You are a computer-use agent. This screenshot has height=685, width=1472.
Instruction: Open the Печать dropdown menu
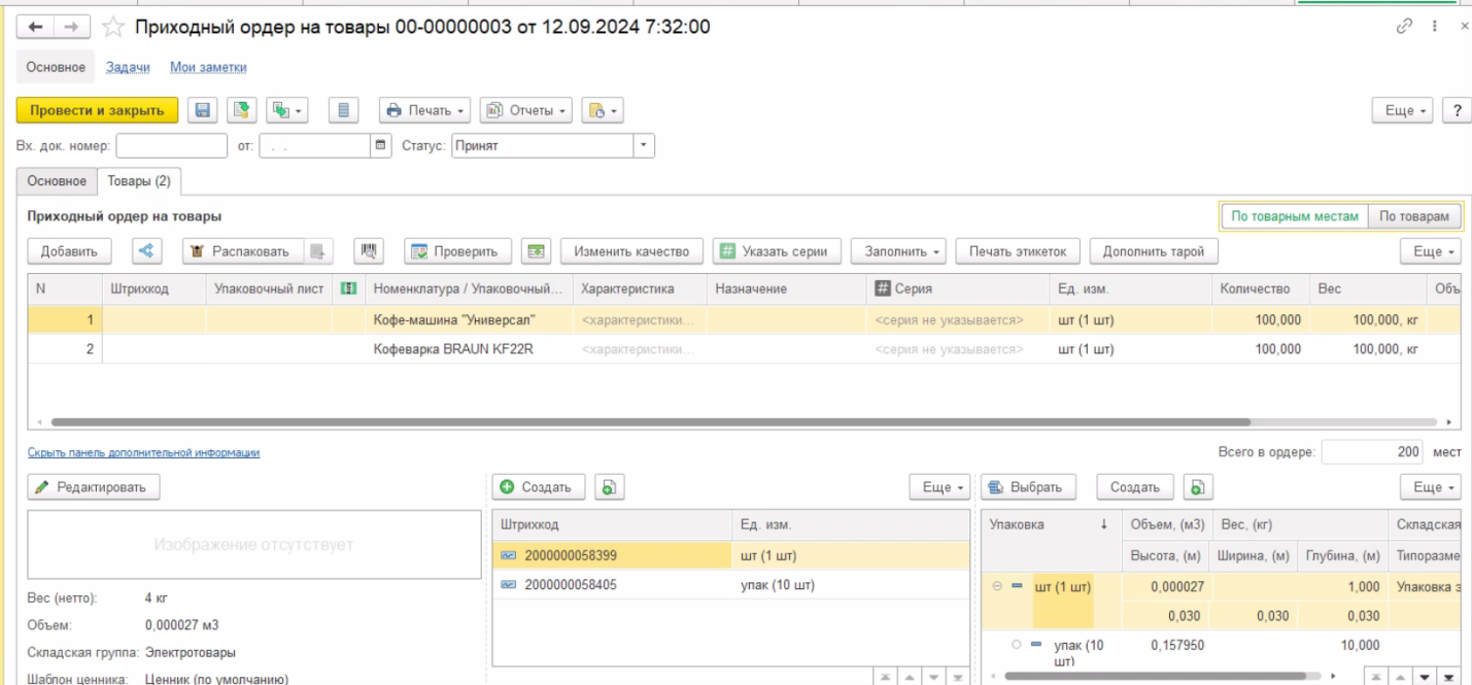[425, 110]
